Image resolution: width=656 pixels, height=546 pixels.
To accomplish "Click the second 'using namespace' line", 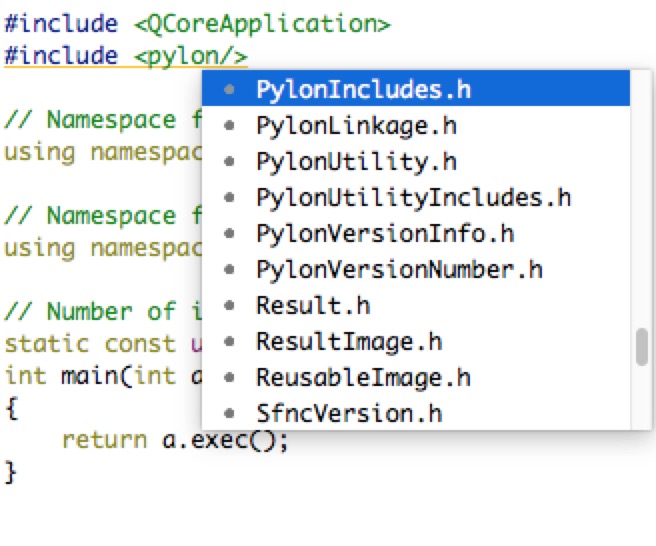I will click(103, 249).
